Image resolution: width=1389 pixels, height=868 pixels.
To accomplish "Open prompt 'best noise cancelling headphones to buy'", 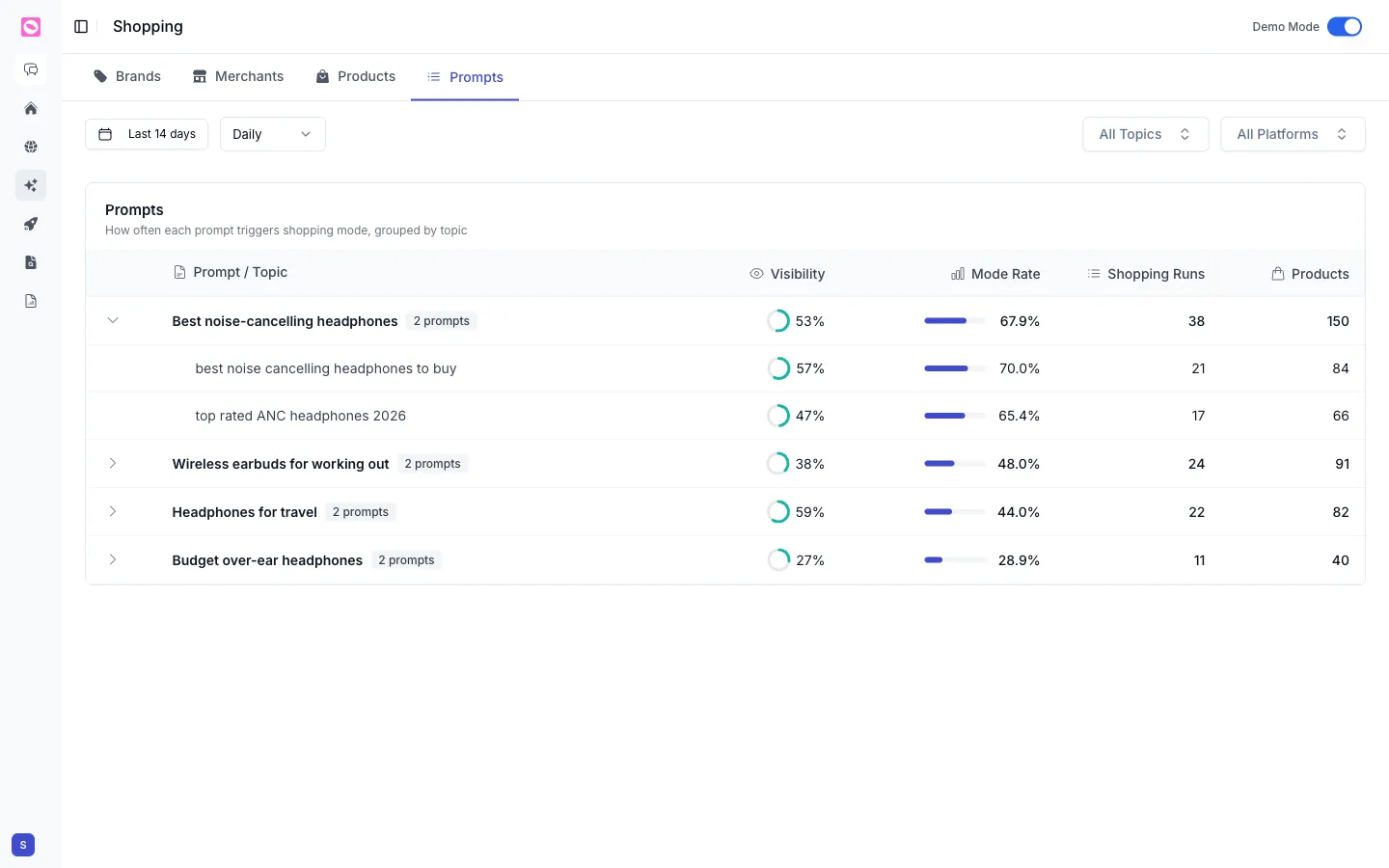I will (x=326, y=368).
